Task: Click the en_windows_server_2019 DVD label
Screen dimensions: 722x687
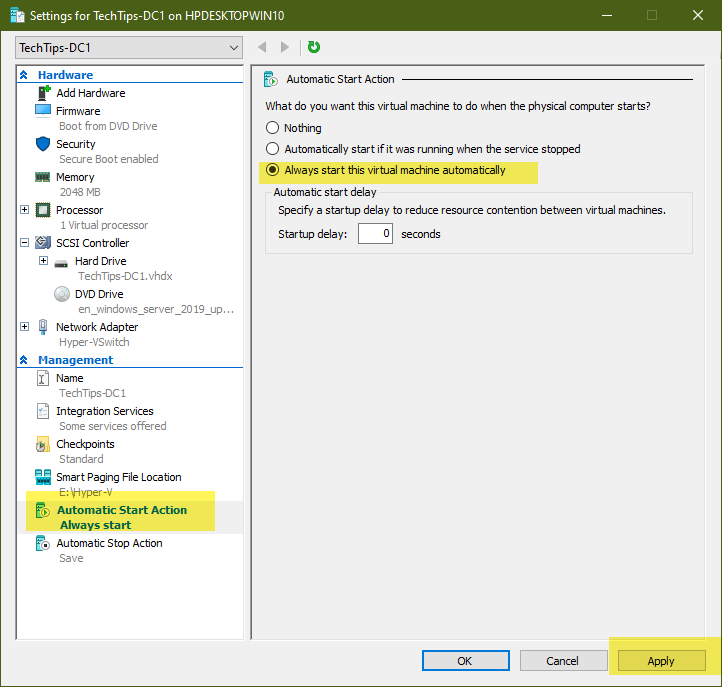Action: 156,309
